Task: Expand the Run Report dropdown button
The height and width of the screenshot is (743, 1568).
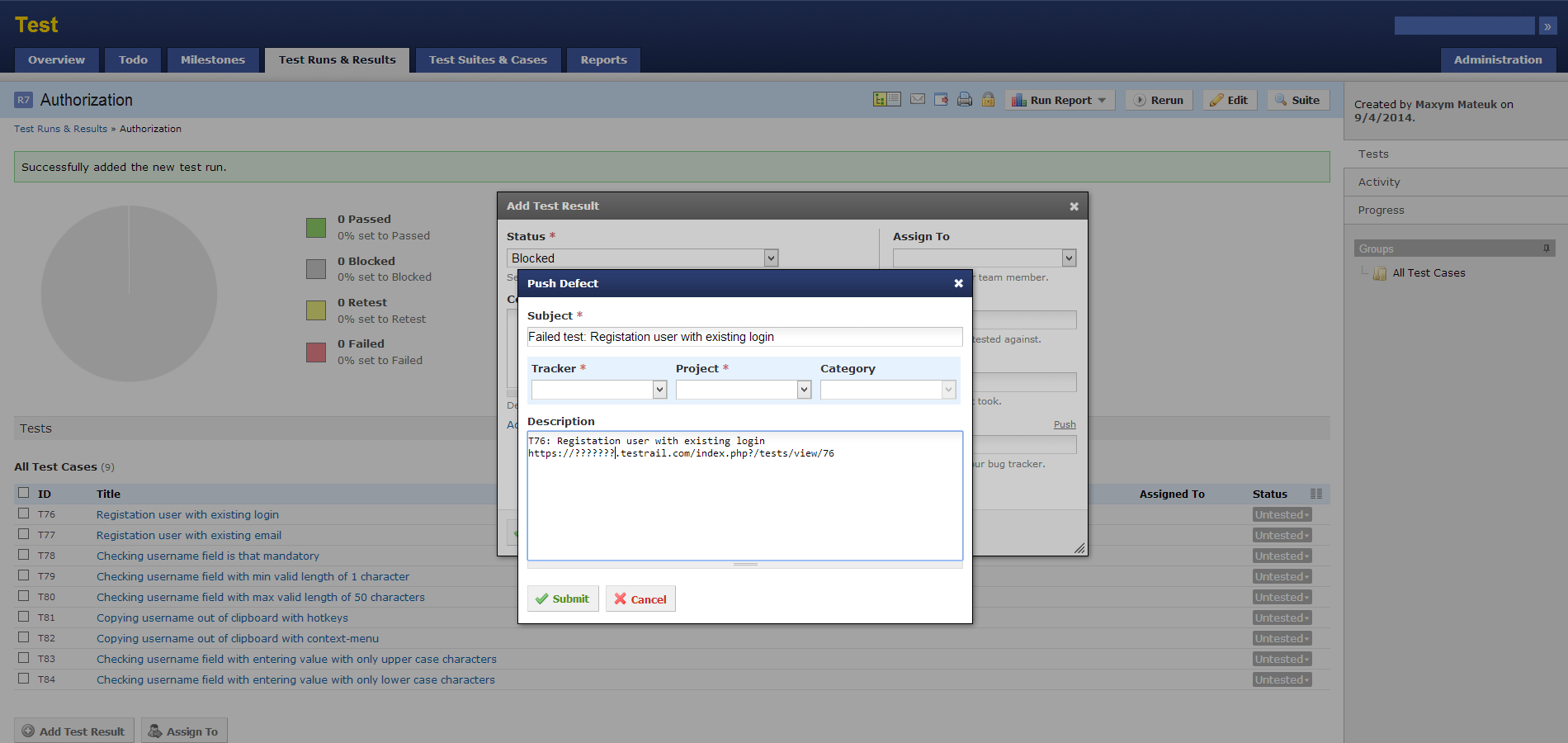Action: [1060, 100]
